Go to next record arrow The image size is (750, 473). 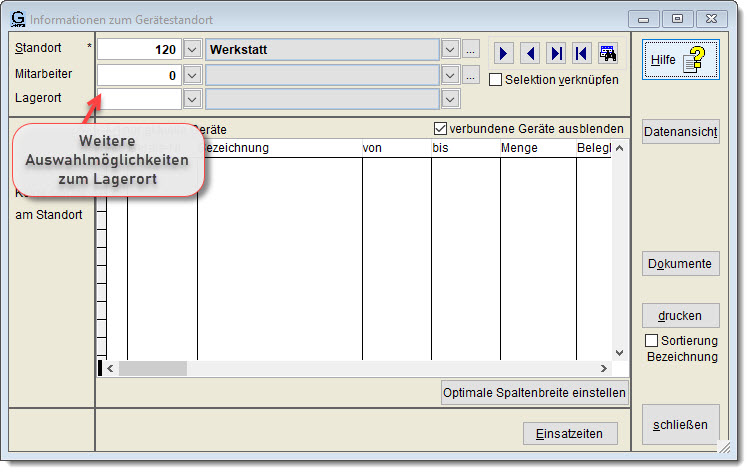coord(504,51)
